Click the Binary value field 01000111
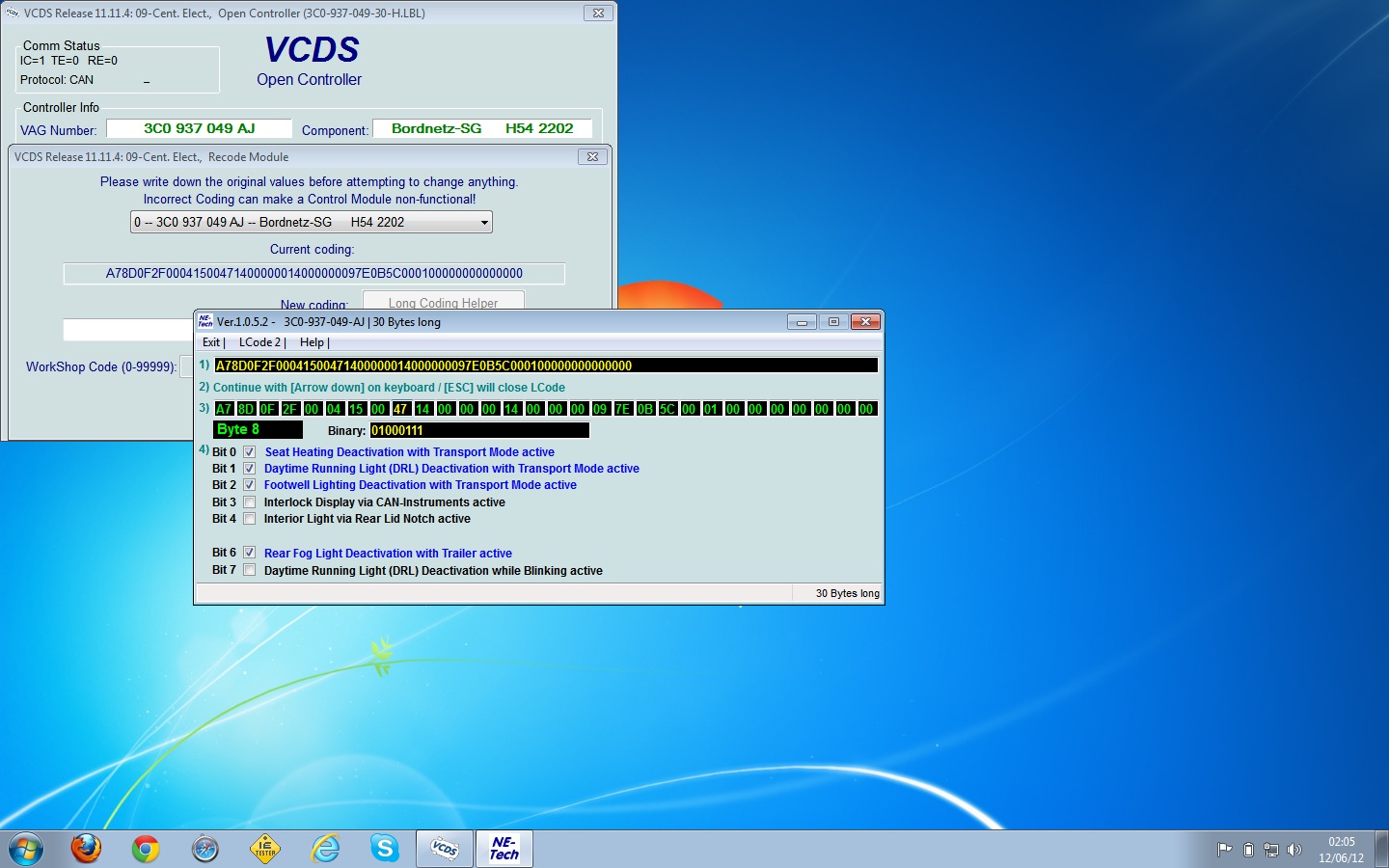Viewport: 1389px width, 868px height. click(479, 430)
